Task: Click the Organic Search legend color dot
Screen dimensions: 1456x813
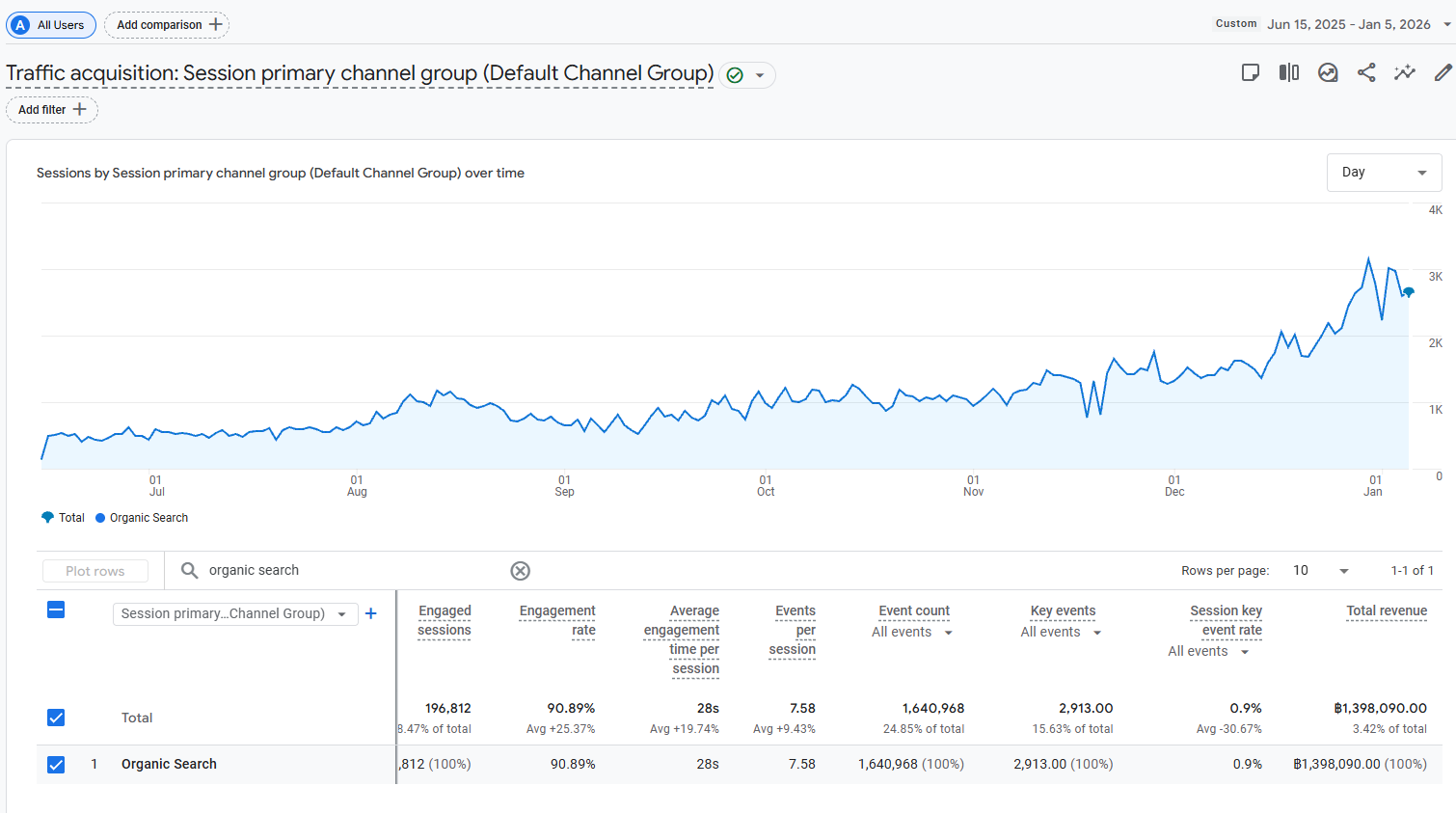Action: [100, 518]
